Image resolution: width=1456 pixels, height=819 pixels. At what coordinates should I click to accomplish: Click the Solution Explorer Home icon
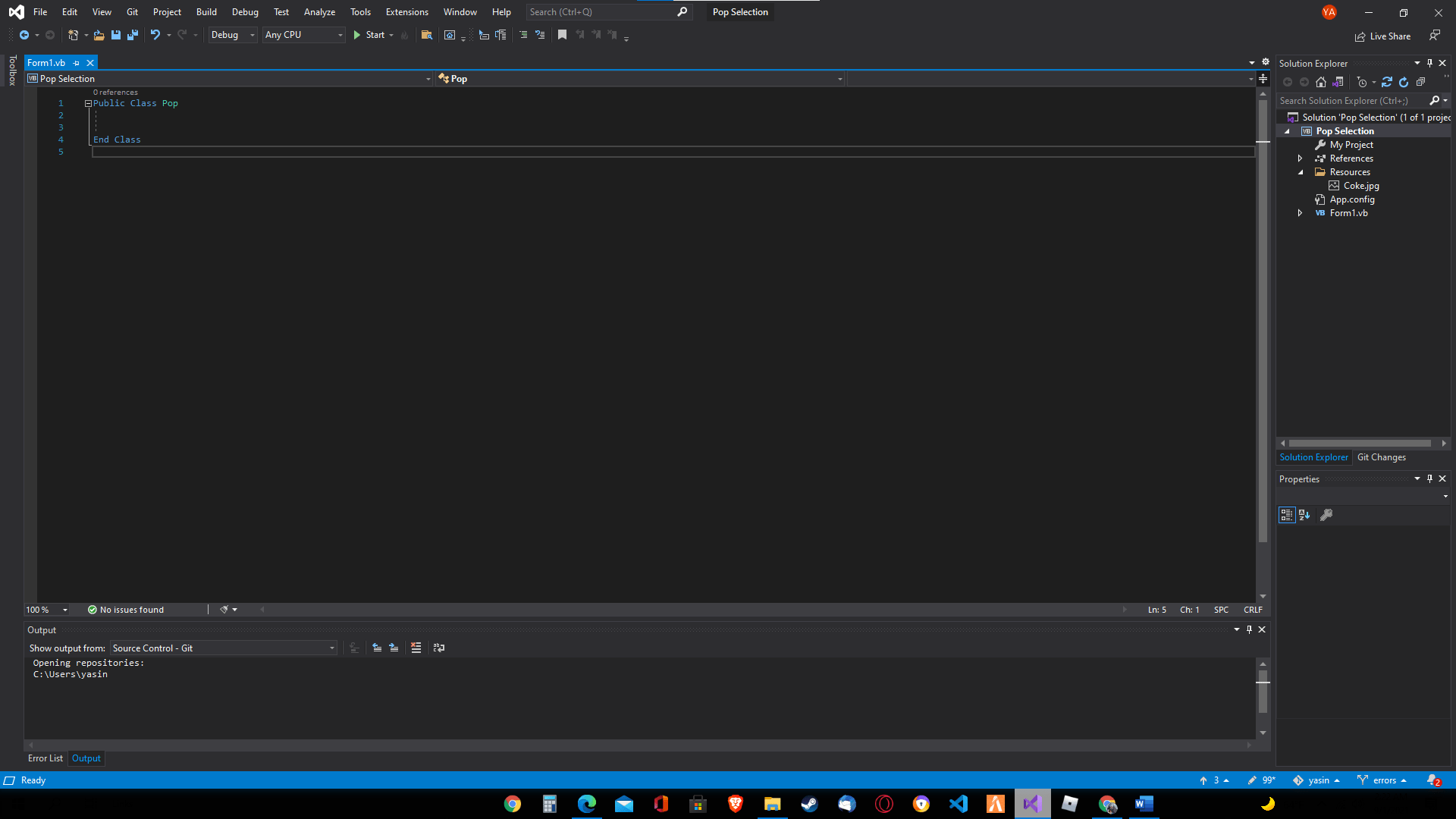(1321, 82)
